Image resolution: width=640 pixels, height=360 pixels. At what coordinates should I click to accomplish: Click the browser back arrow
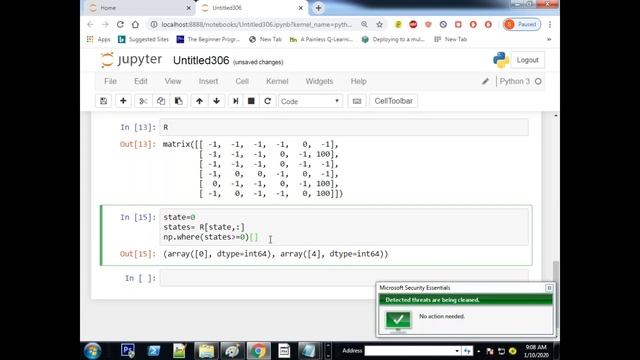[x=90, y=24]
